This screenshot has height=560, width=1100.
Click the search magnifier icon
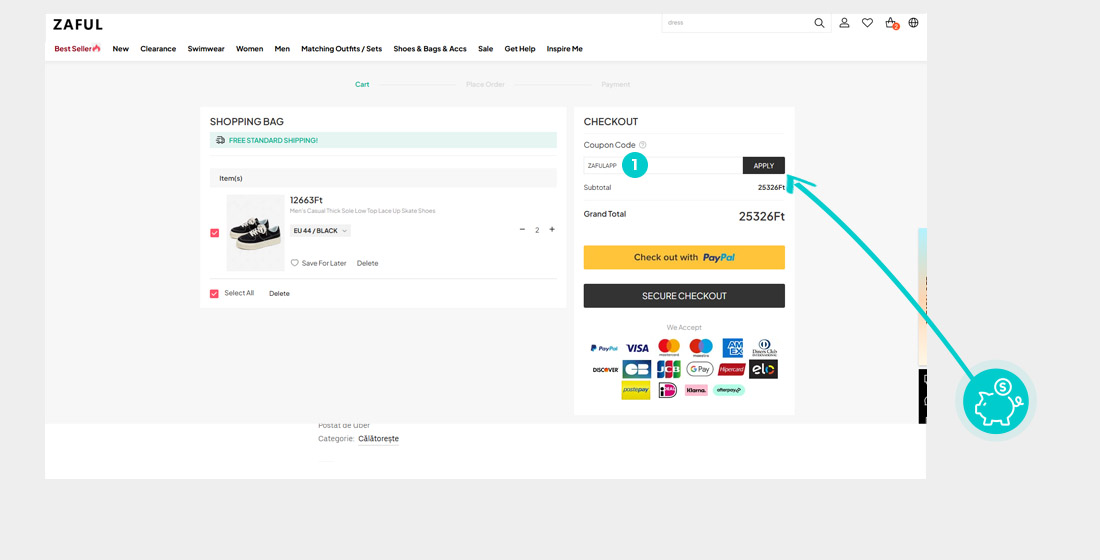(x=819, y=23)
